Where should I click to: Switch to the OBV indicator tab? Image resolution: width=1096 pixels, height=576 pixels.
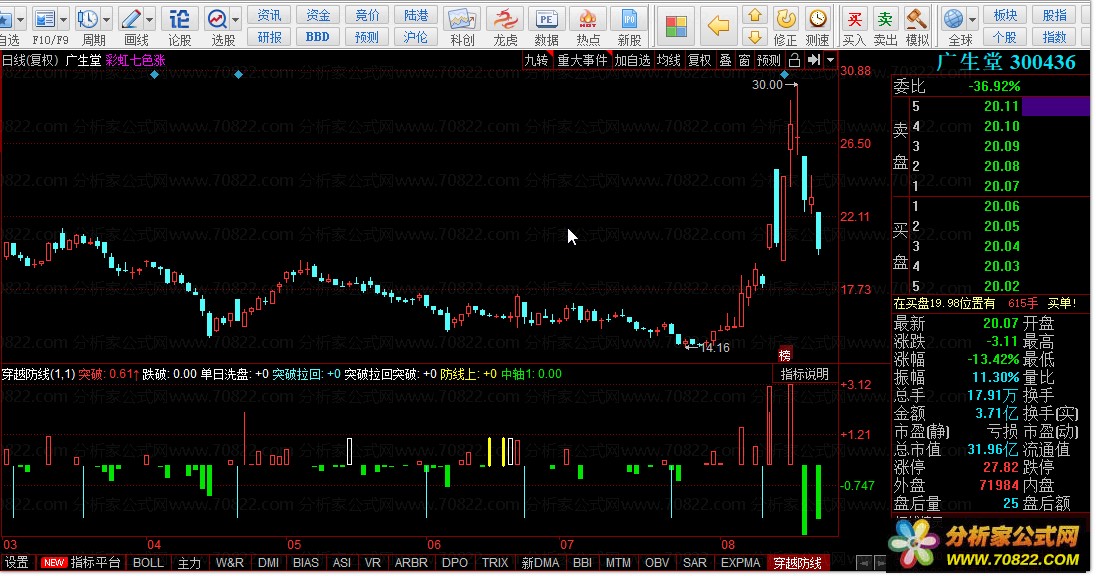(x=657, y=563)
